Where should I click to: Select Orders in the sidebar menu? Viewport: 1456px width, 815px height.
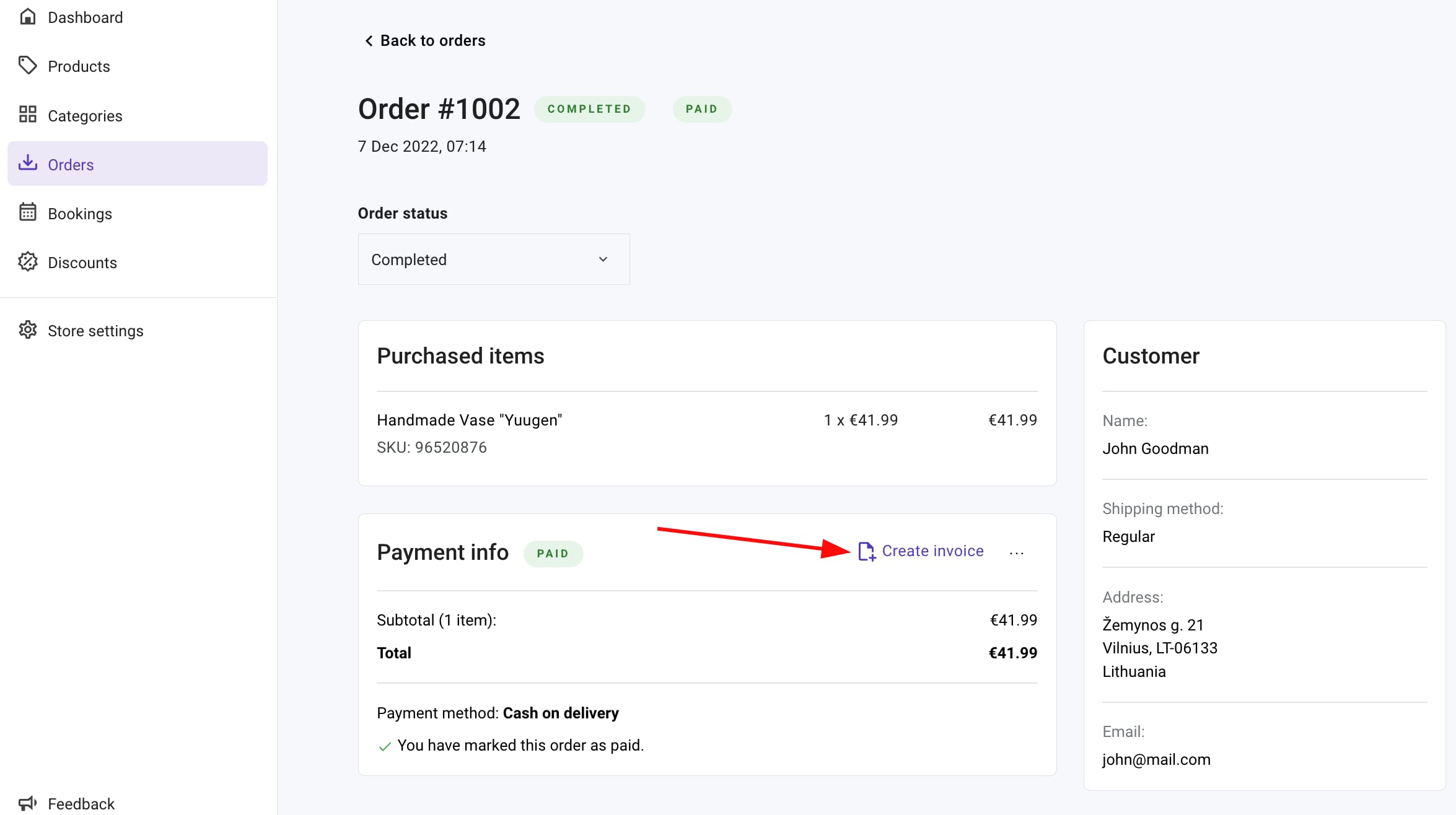71,164
